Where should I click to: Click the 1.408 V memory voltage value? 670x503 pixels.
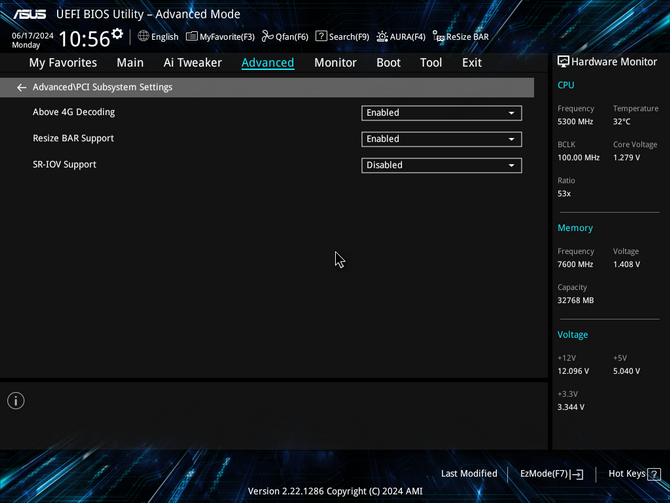click(x=626, y=264)
